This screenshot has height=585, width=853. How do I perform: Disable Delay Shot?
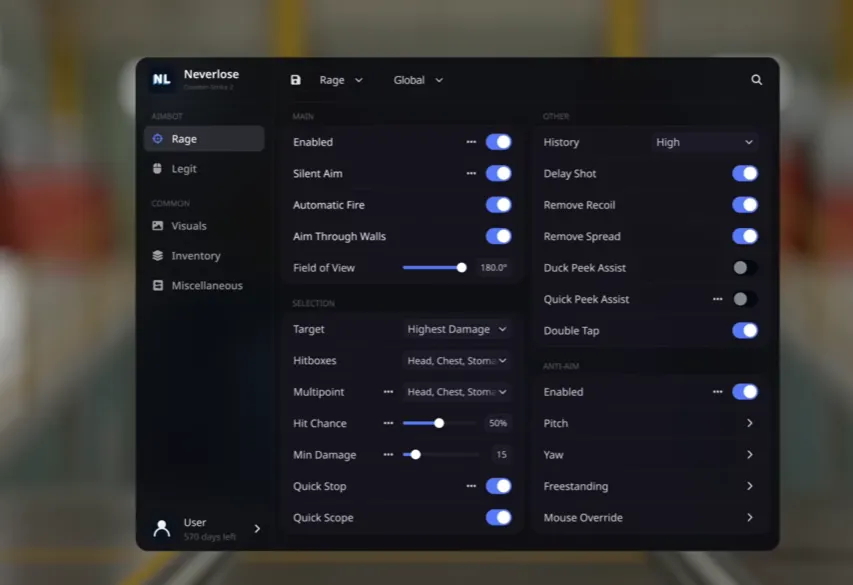(x=745, y=174)
